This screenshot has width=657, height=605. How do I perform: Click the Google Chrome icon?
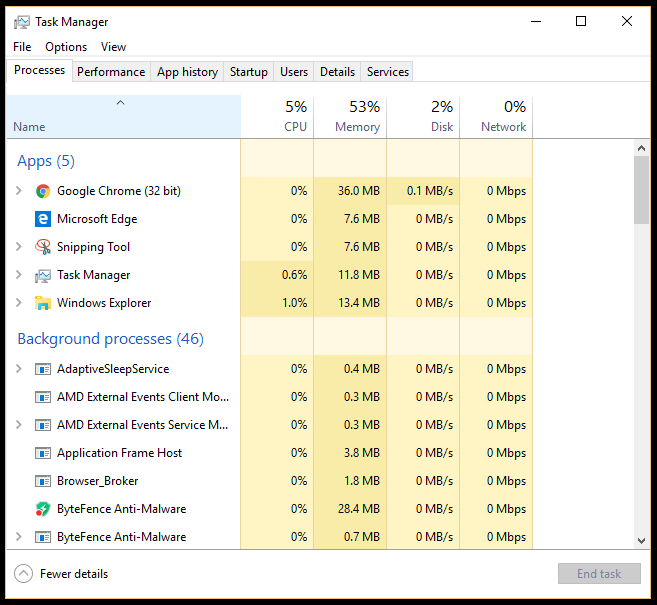coord(43,191)
